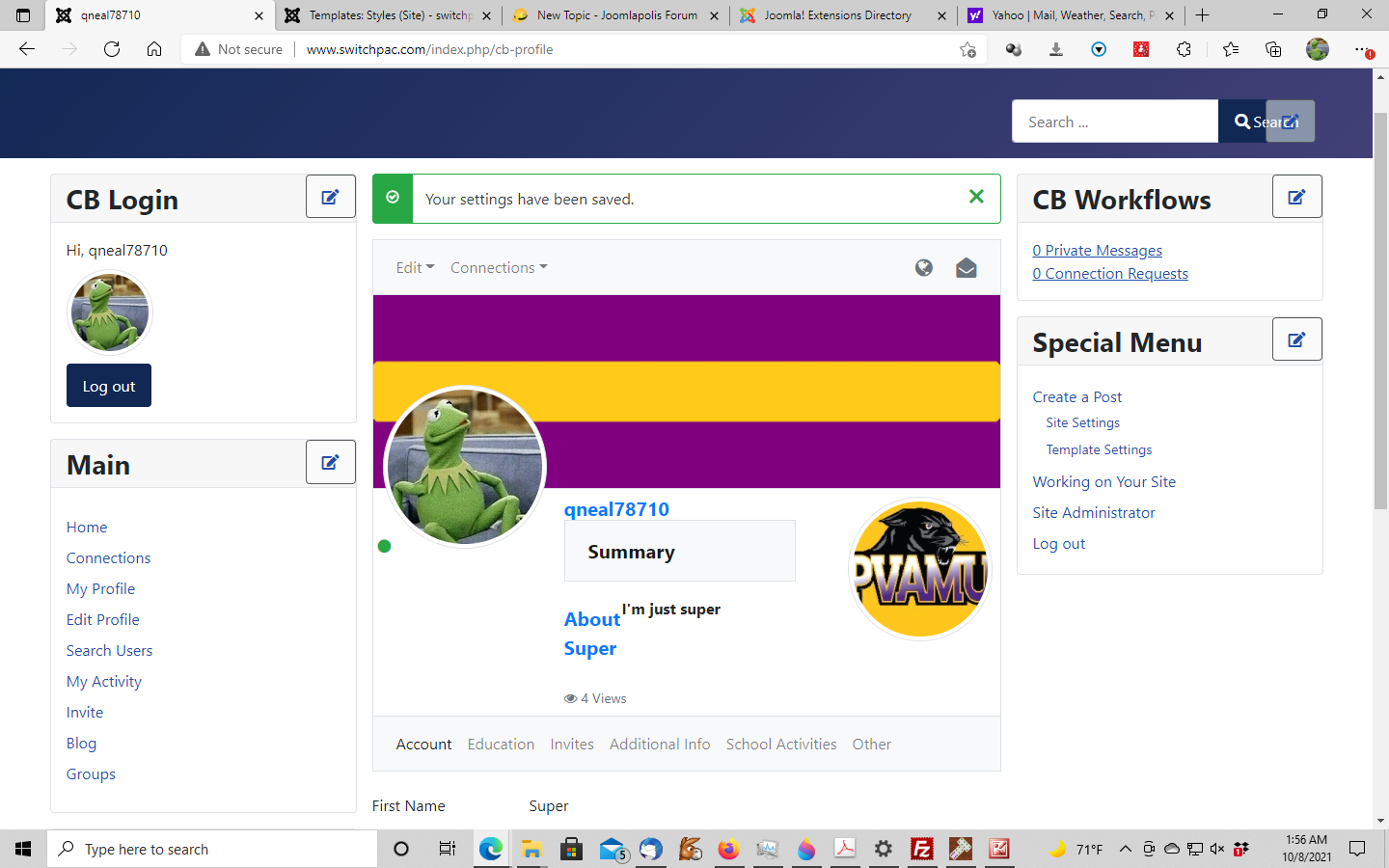Open the Create a Post link
The height and width of the screenshot is (868, 1389).
click(x=1076, y=397)
